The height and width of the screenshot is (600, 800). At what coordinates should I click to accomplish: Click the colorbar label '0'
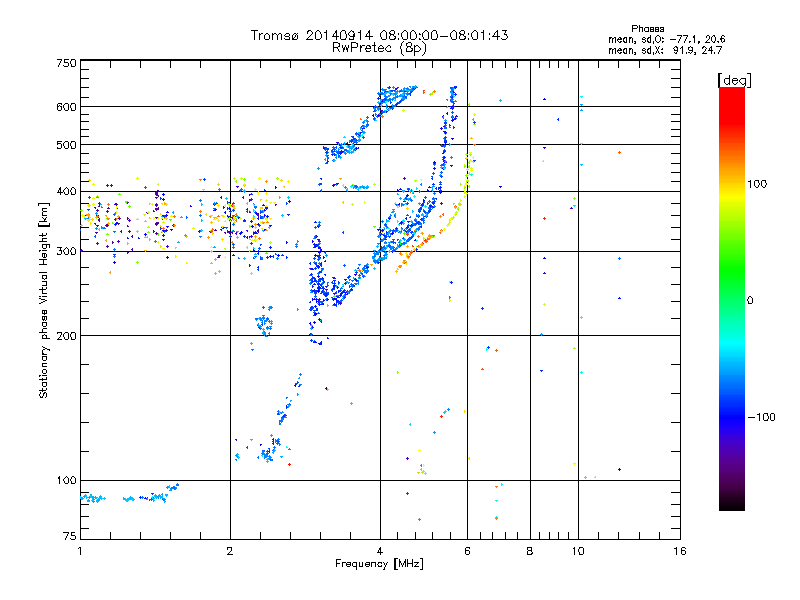(750, 301)
